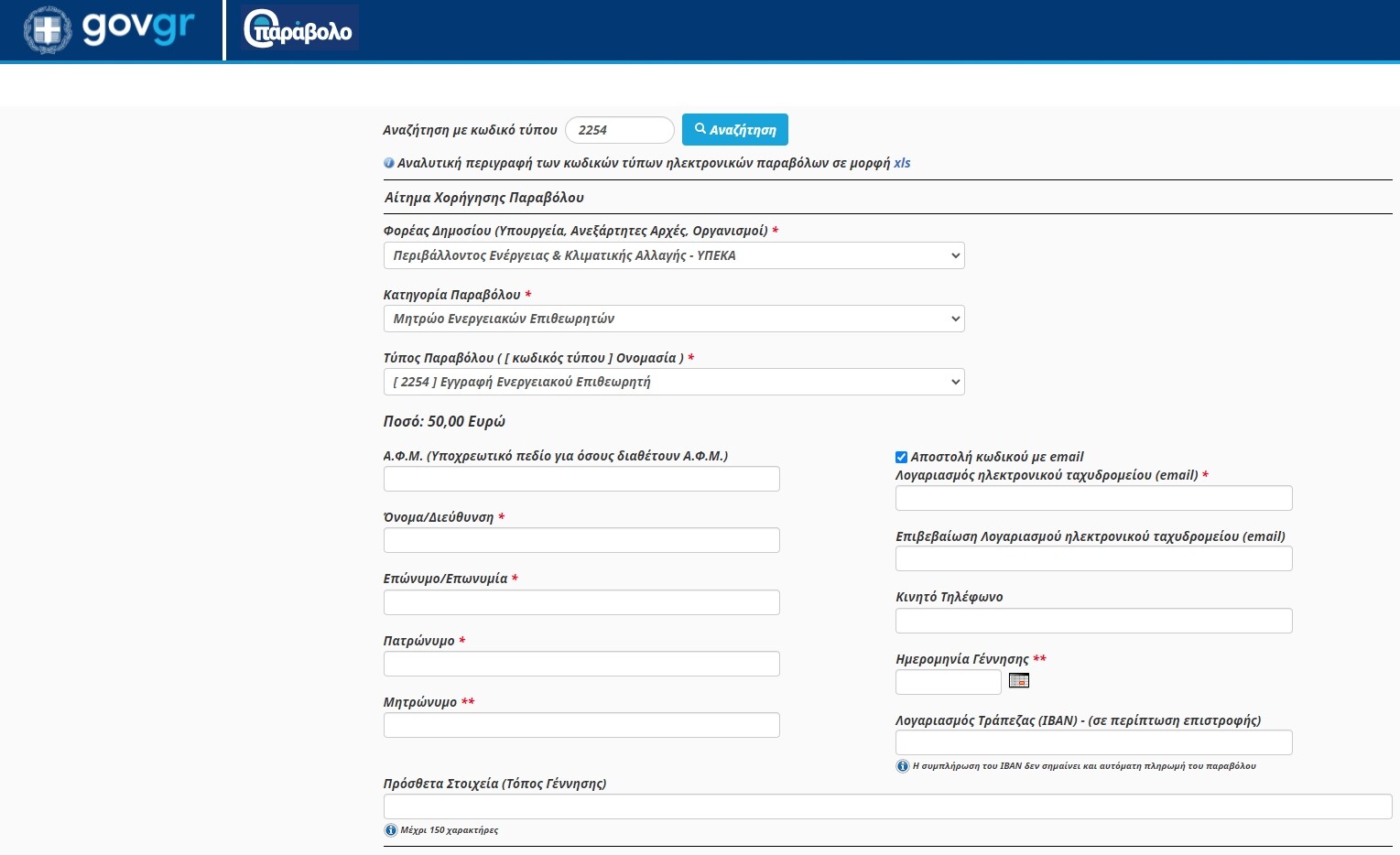Click the IBAN bank account field
The height and width of the screenshot is (855, 1400).
click(1093, 742)
